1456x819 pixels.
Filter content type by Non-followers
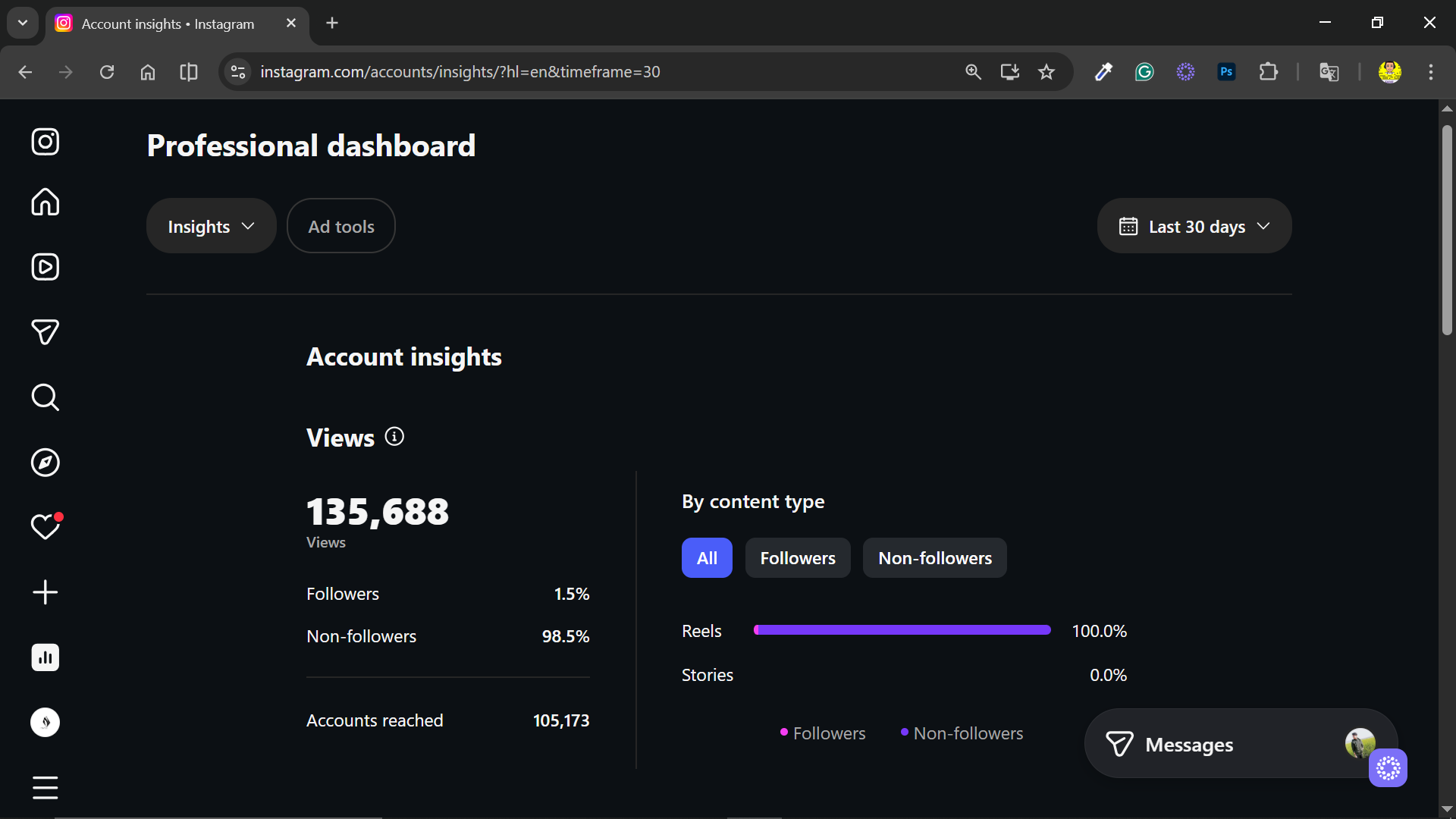(x=934, y=558)
